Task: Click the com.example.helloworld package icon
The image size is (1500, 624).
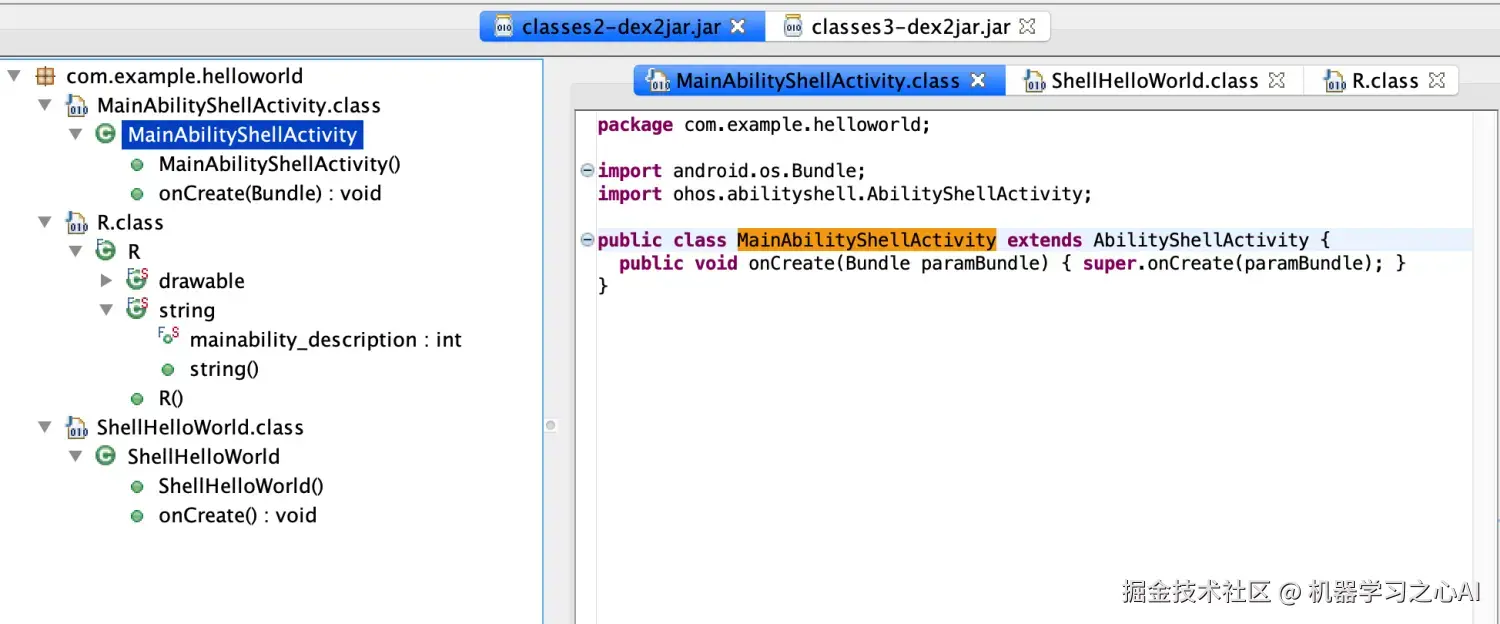Action: coord(45,76)
